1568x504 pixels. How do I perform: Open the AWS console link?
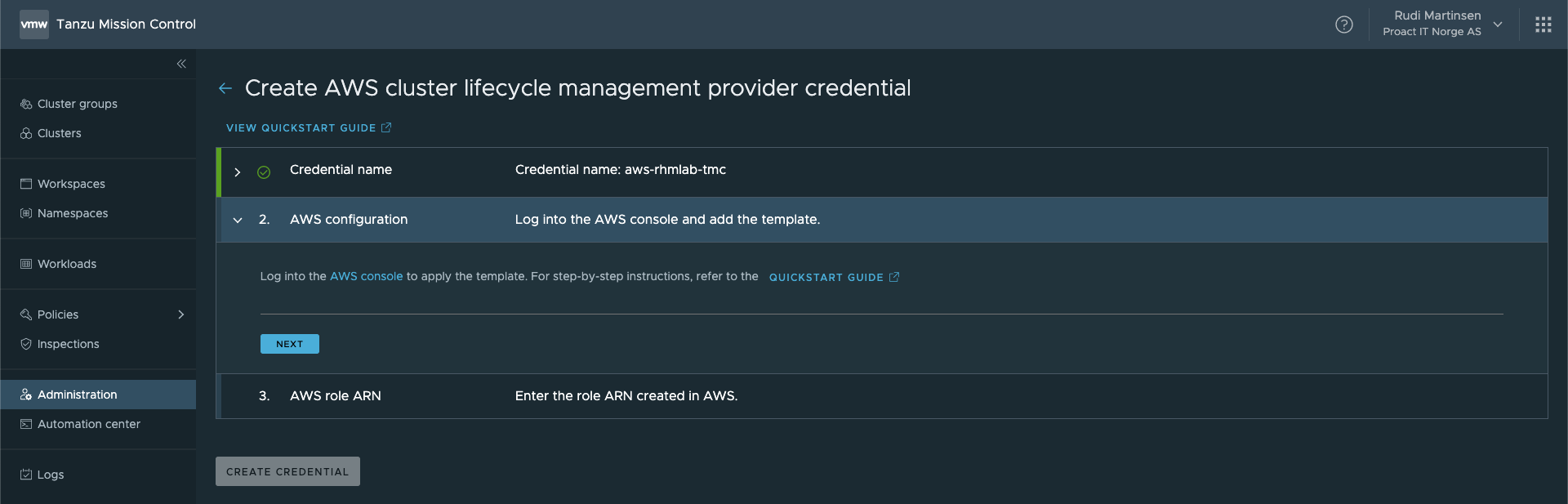click(367, 277)
